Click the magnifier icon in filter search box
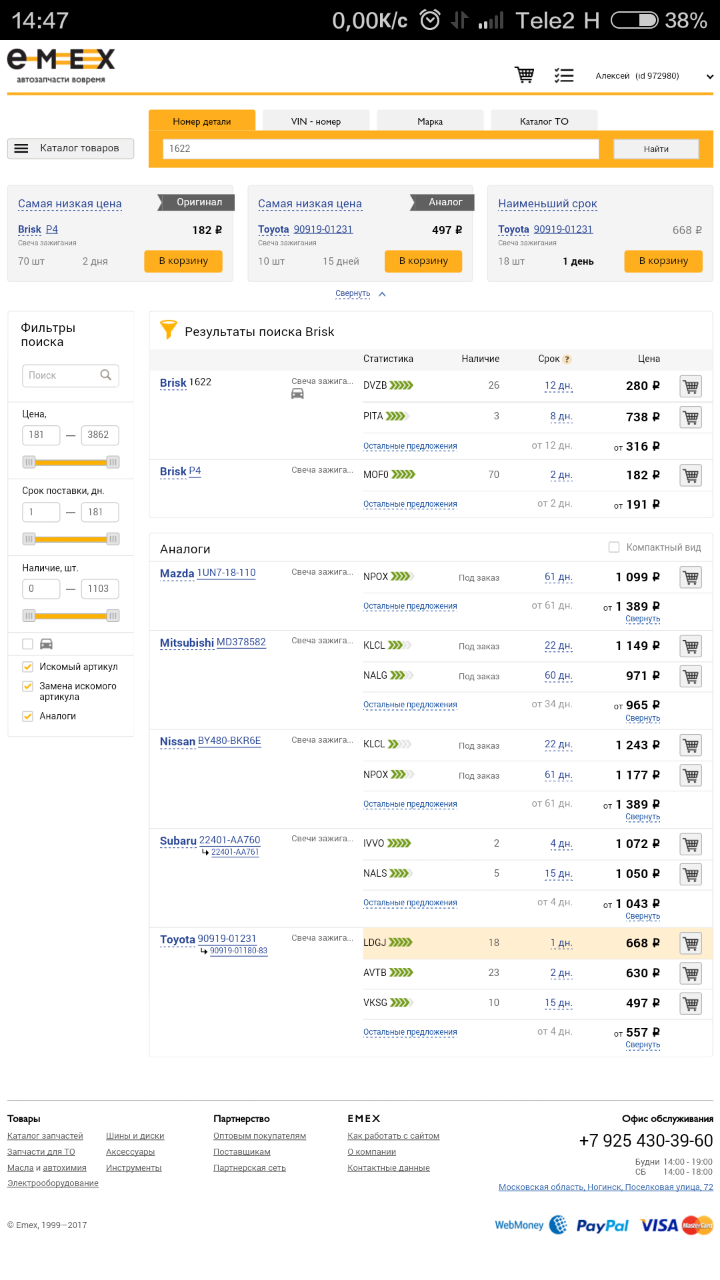This screenshot has width=720, height=1280. click(x=106, y=375)
